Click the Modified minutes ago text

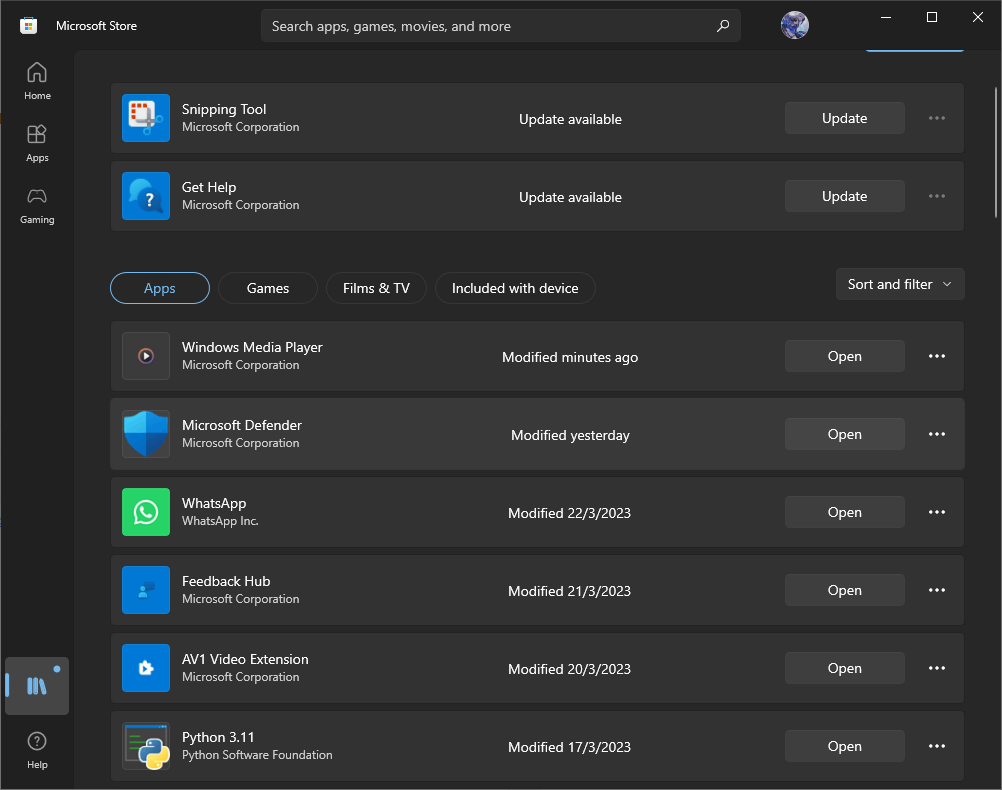(570, 357)
